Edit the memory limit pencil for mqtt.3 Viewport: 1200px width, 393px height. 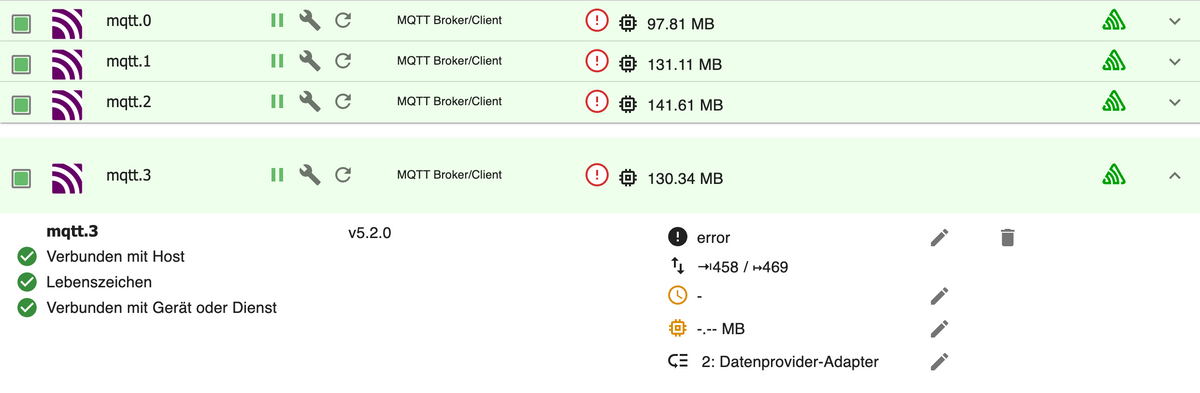point(938,328)
